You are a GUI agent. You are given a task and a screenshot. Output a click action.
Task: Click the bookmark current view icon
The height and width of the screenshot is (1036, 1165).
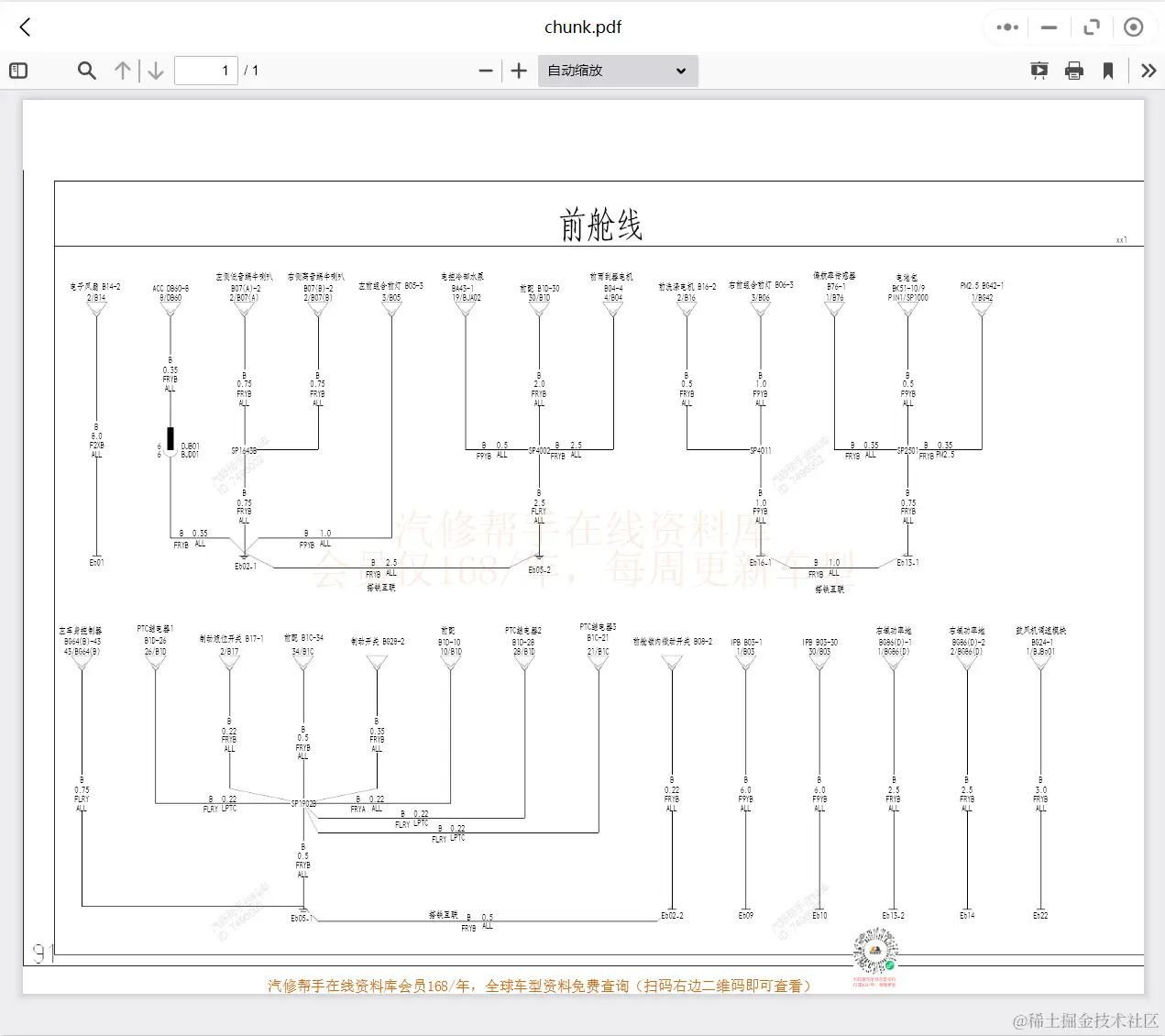(1108, 71)
